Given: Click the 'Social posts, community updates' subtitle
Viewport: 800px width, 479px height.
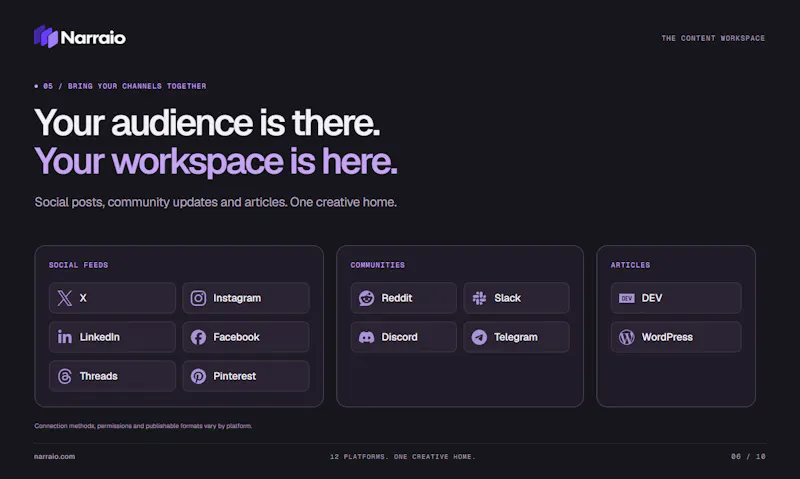Looking at the screenshot, I should click(x=215, y=203).
